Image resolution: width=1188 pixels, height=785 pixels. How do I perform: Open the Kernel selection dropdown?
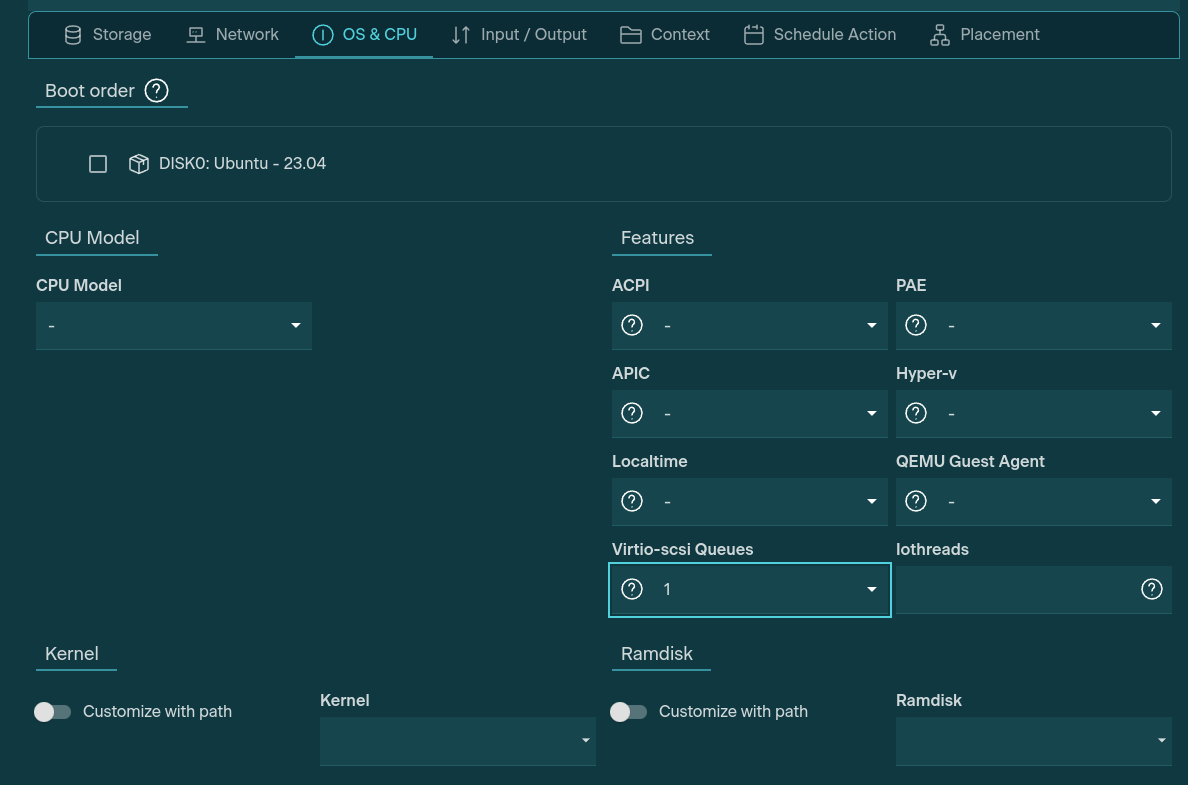(457, 741)
